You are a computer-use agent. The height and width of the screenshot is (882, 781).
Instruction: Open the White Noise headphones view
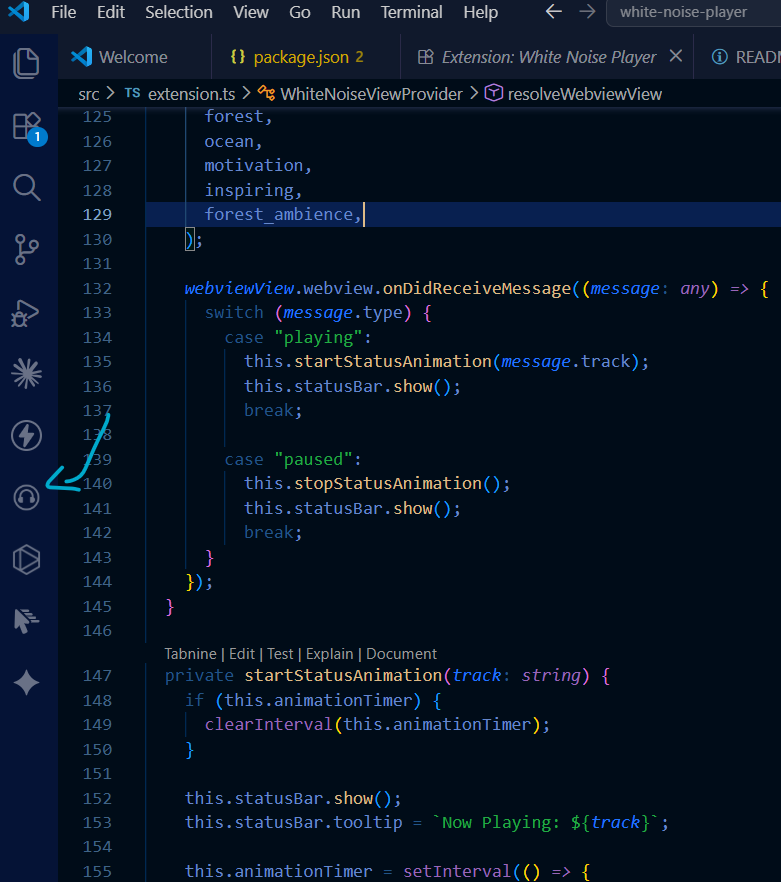26,498
